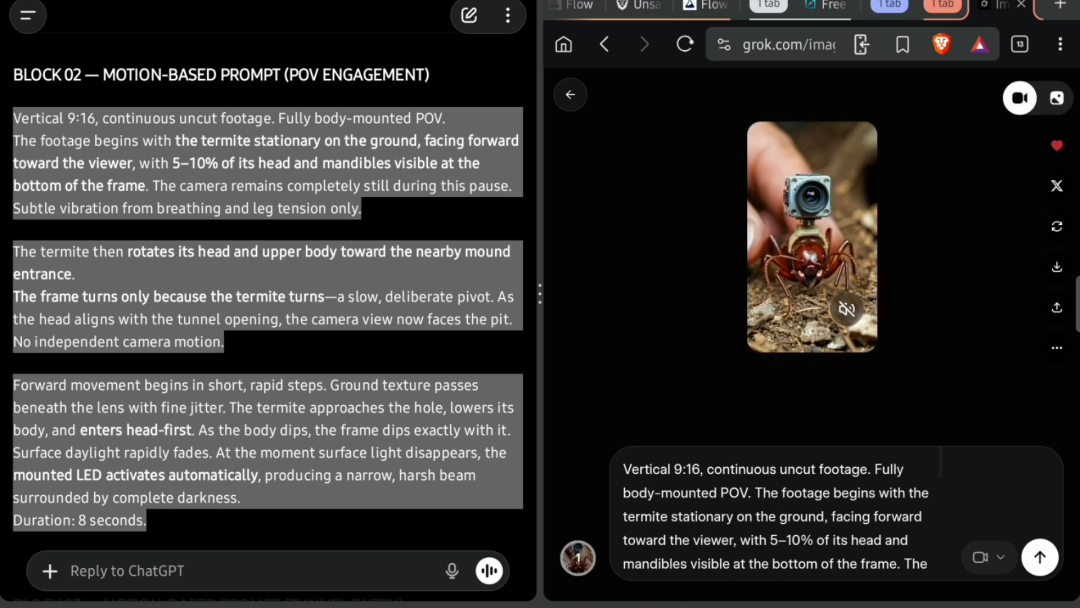Viewport: 1080px width, 608px height.
Task: Open the ant with camera image preview
Action: (811, 237)
